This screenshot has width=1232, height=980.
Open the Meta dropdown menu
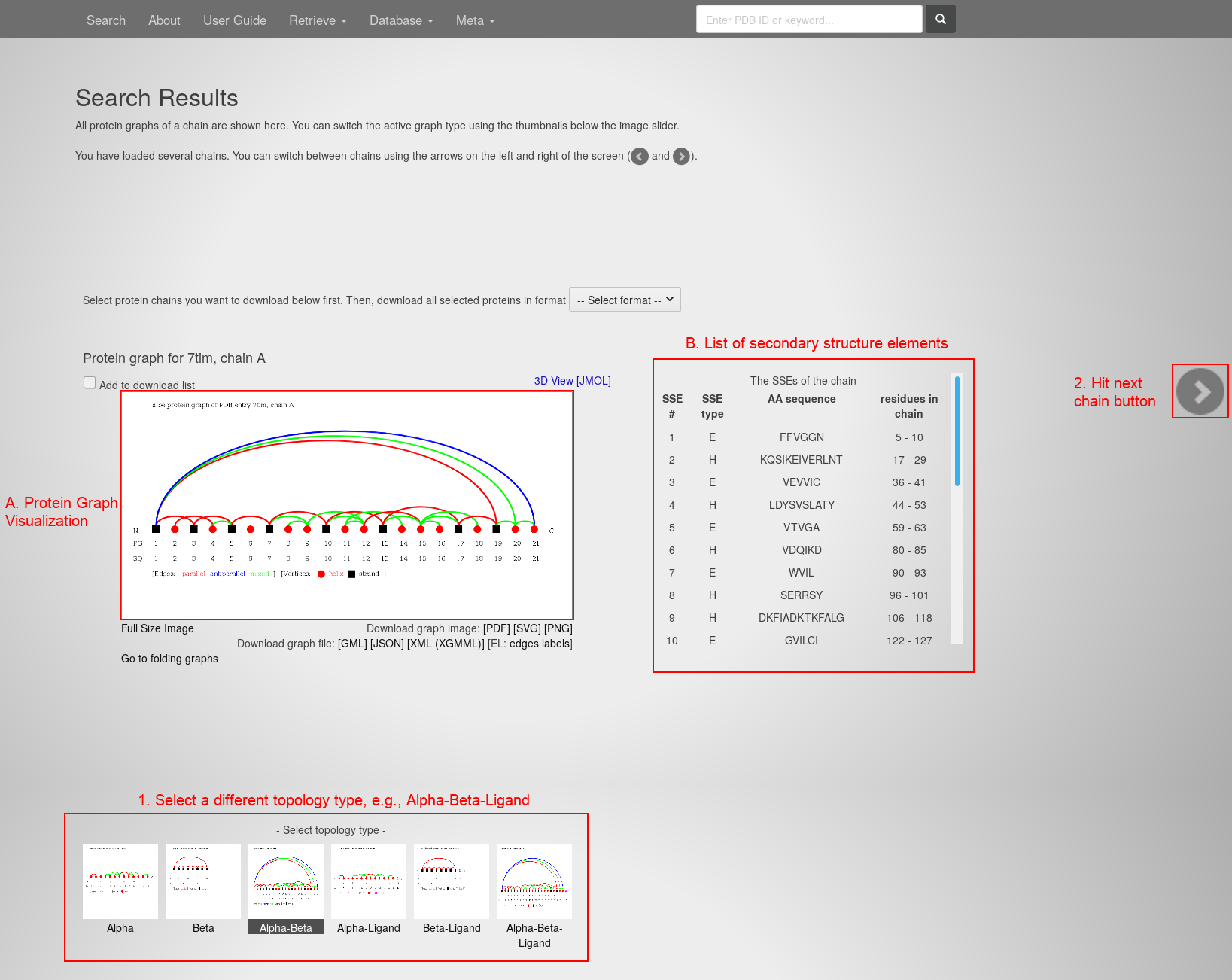[x=475, y=20]
